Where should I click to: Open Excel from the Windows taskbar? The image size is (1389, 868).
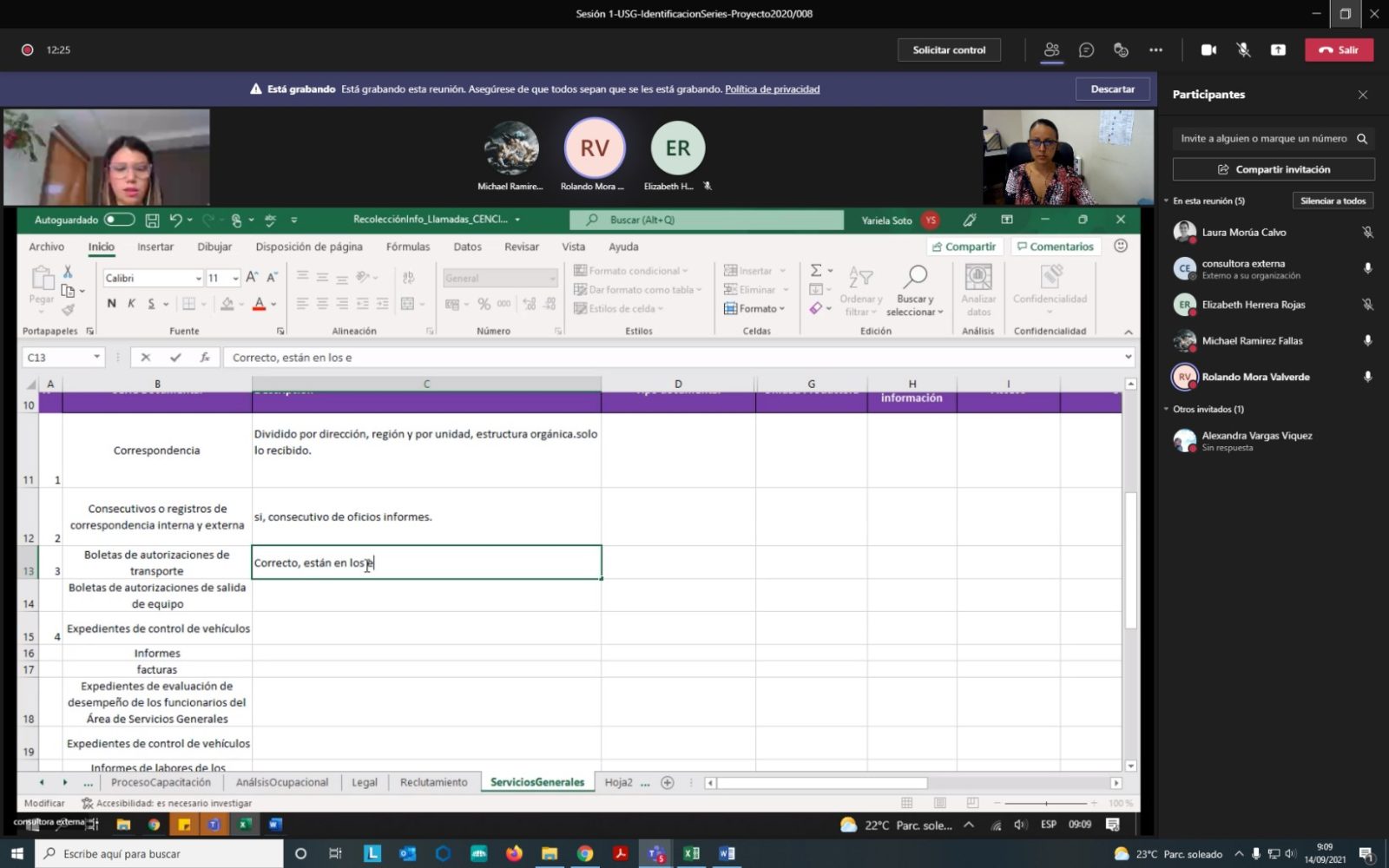pyautogui.click(x=691, y=853)
